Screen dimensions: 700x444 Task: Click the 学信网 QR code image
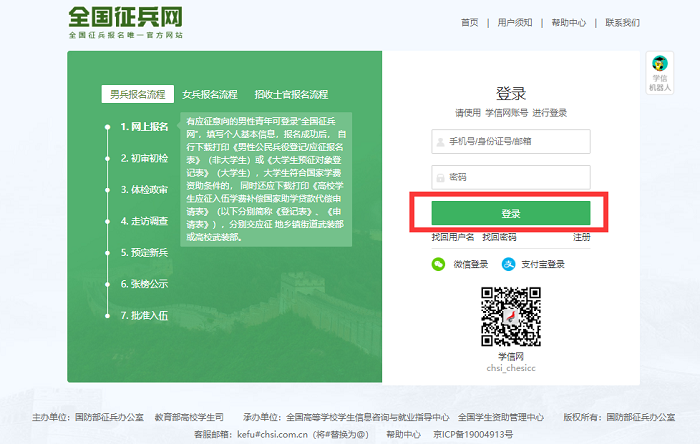click(511, 315)
